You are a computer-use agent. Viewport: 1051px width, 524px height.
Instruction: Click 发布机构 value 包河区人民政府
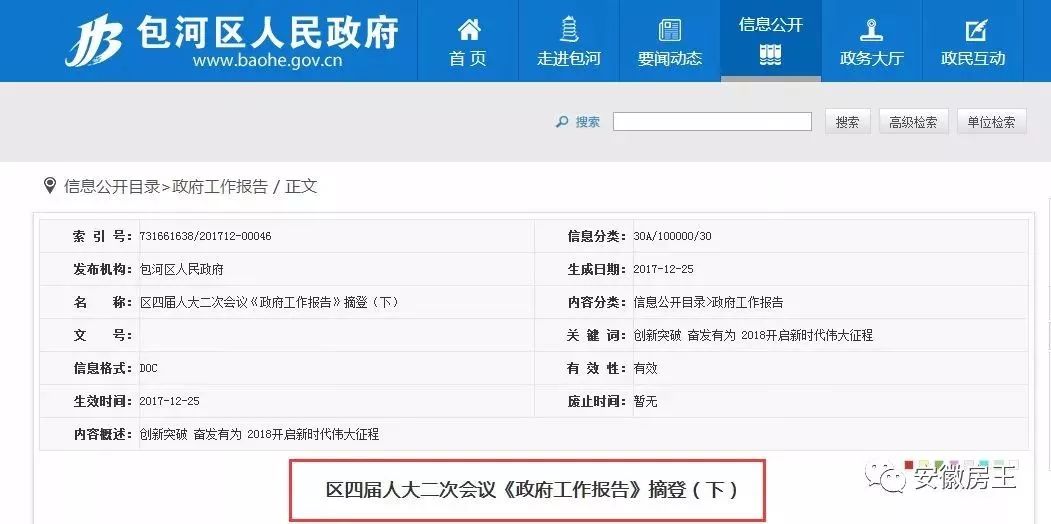(x=181, y=269)
